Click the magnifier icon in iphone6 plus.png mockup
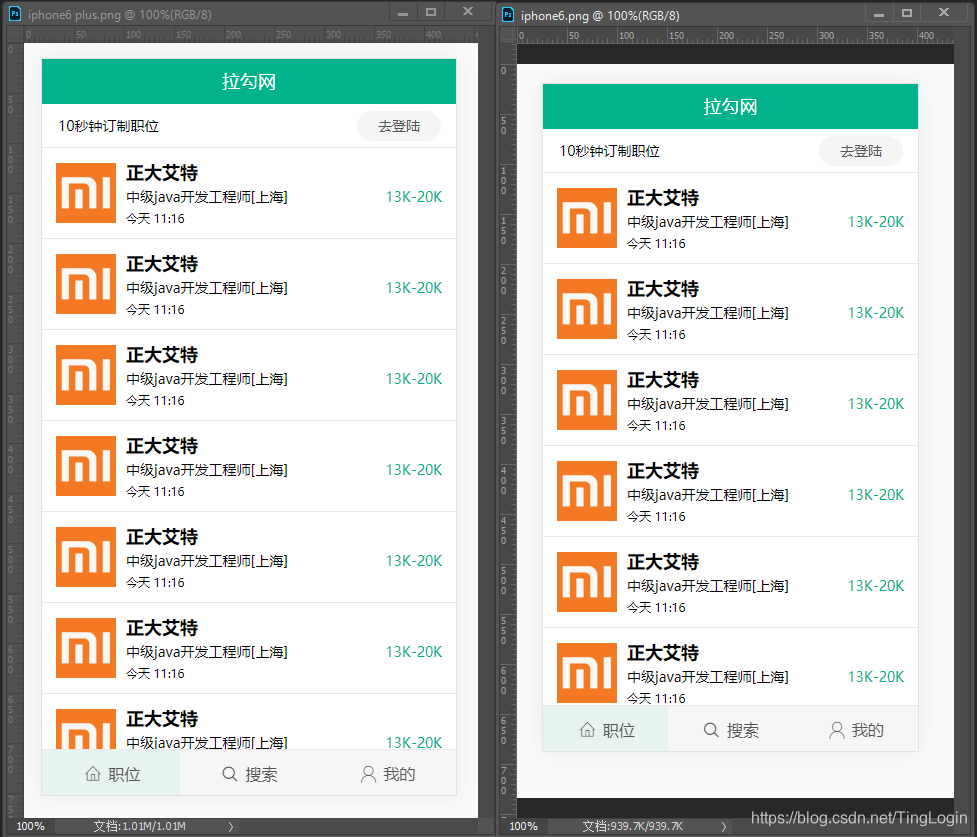 tap(230, 774)
